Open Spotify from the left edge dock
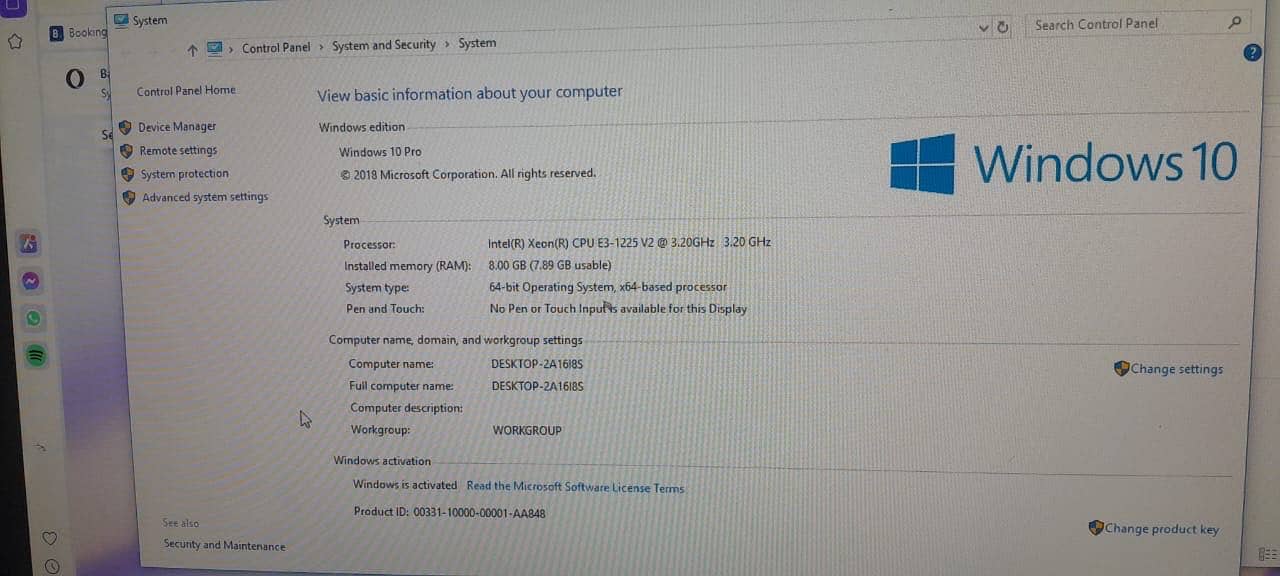 click(35, 355)
